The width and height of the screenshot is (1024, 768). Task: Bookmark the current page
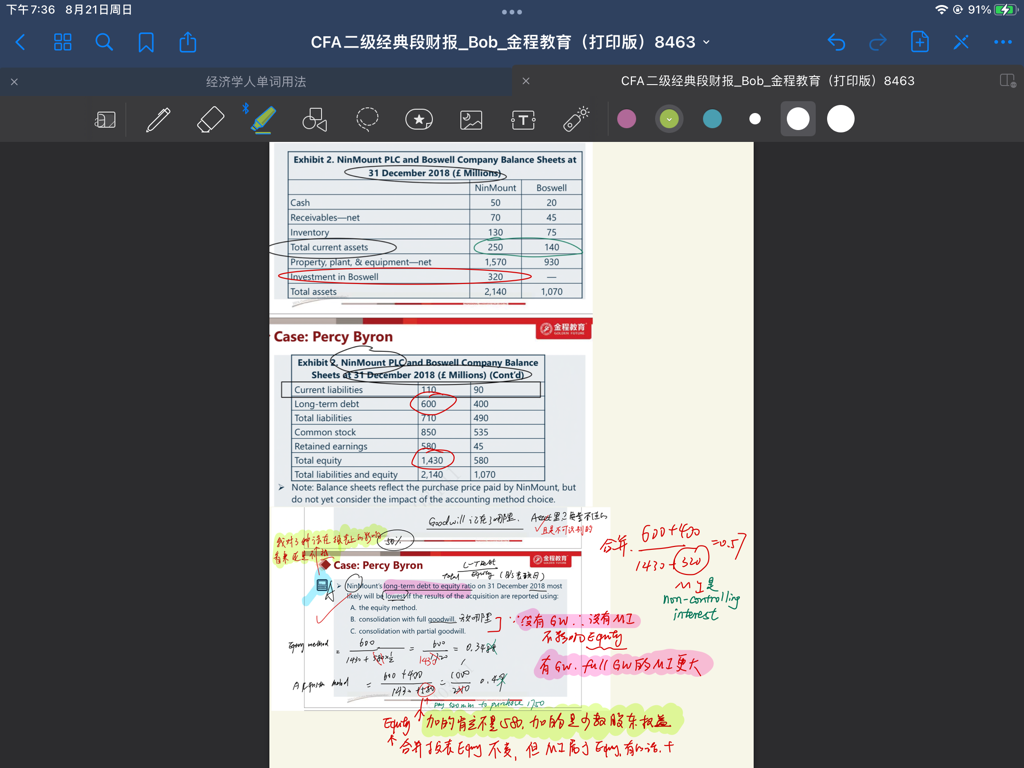[146, 42]
